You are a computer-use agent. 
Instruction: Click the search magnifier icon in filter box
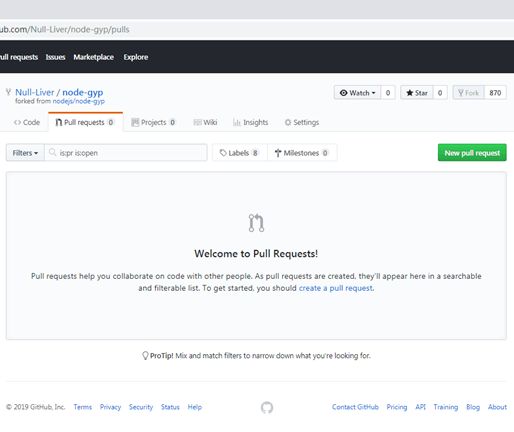point(52,152)
